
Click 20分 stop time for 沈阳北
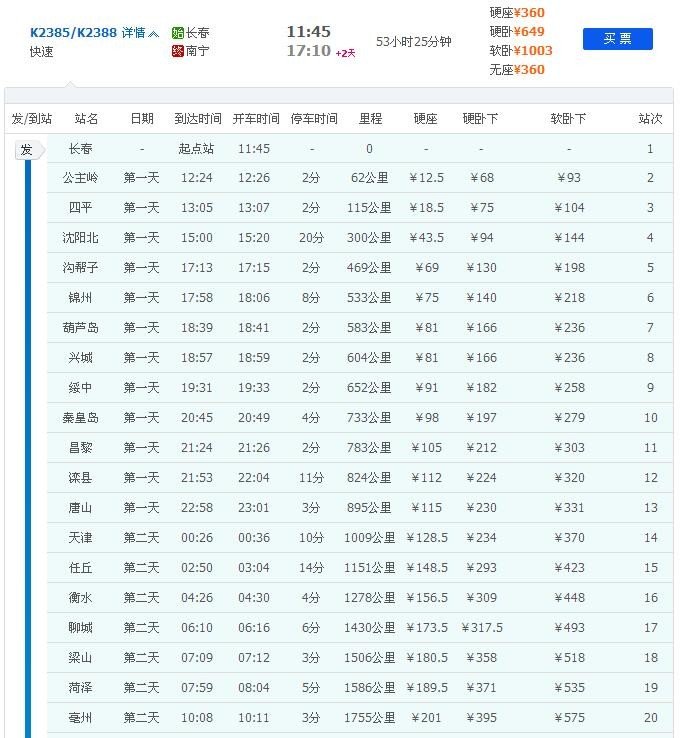311,238
